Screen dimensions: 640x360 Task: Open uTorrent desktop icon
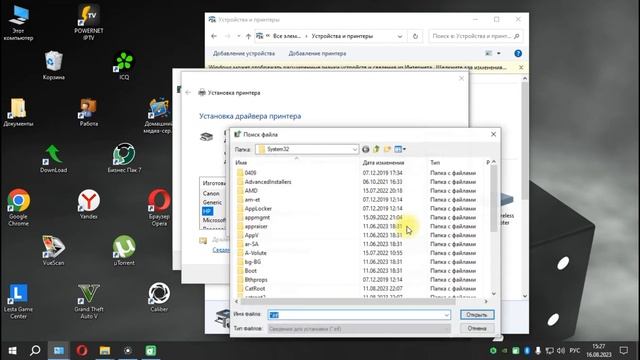coord(124,250)
